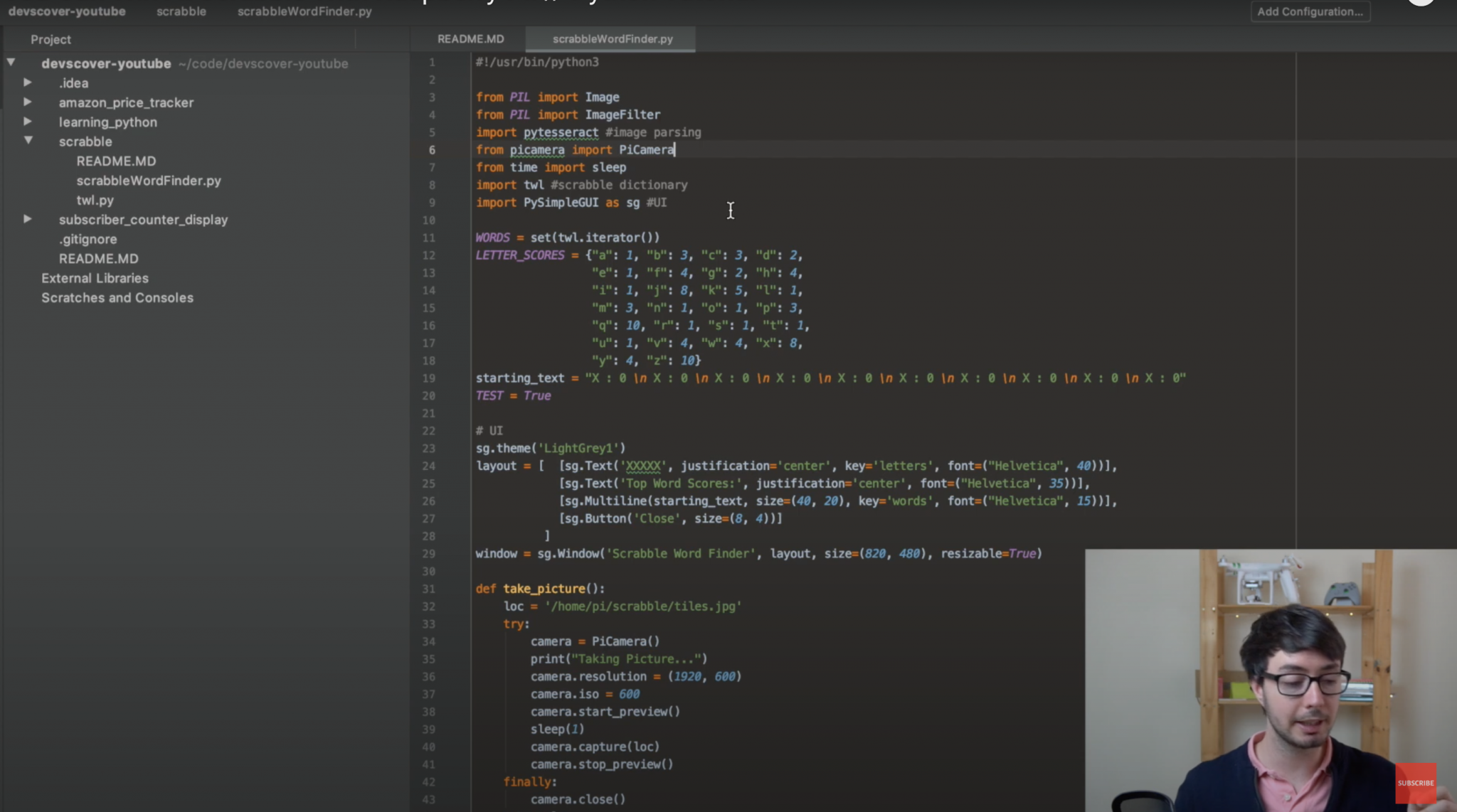Select .gitignore in the project tree
Viewport: 1457px width, 812px height.
pos(88,240)
